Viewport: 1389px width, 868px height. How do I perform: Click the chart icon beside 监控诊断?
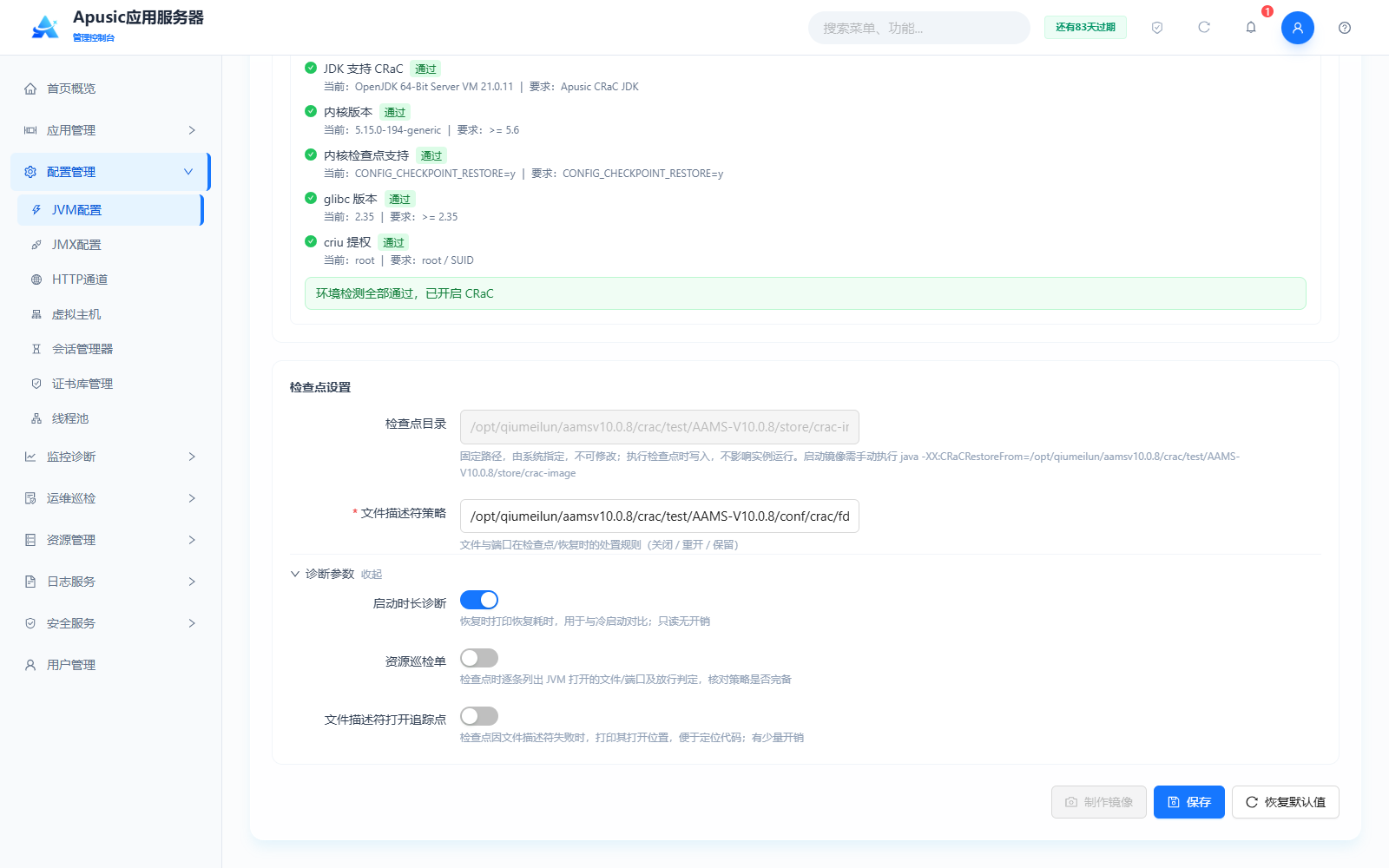(30, 457)
